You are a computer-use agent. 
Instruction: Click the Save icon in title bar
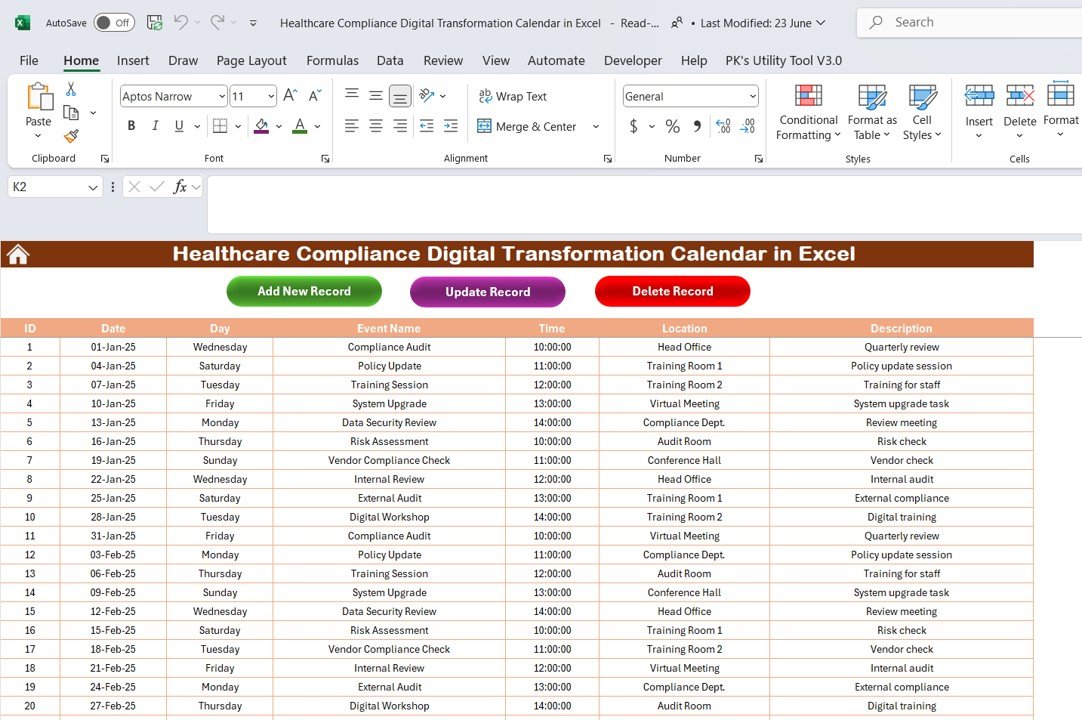[x=155, y=23]
